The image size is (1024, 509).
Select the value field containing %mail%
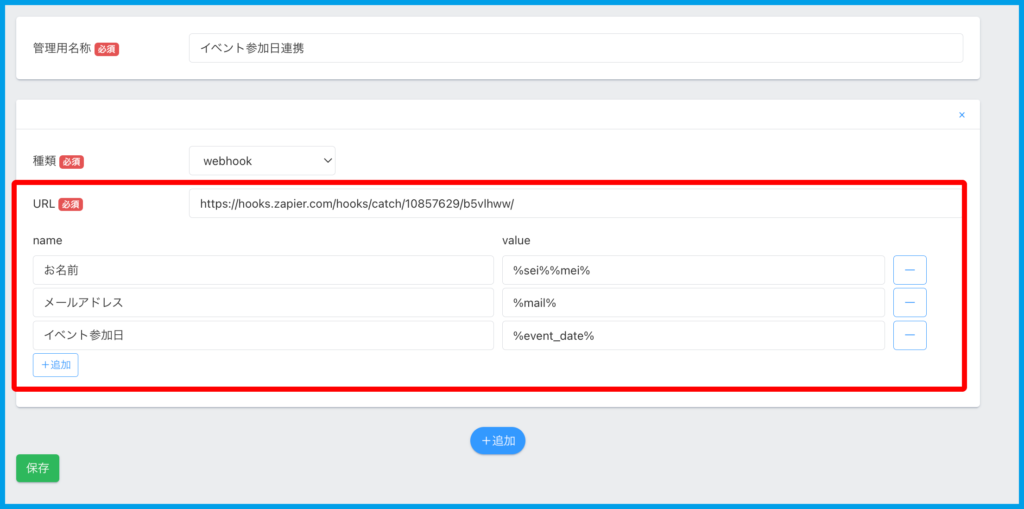point(693,302)
